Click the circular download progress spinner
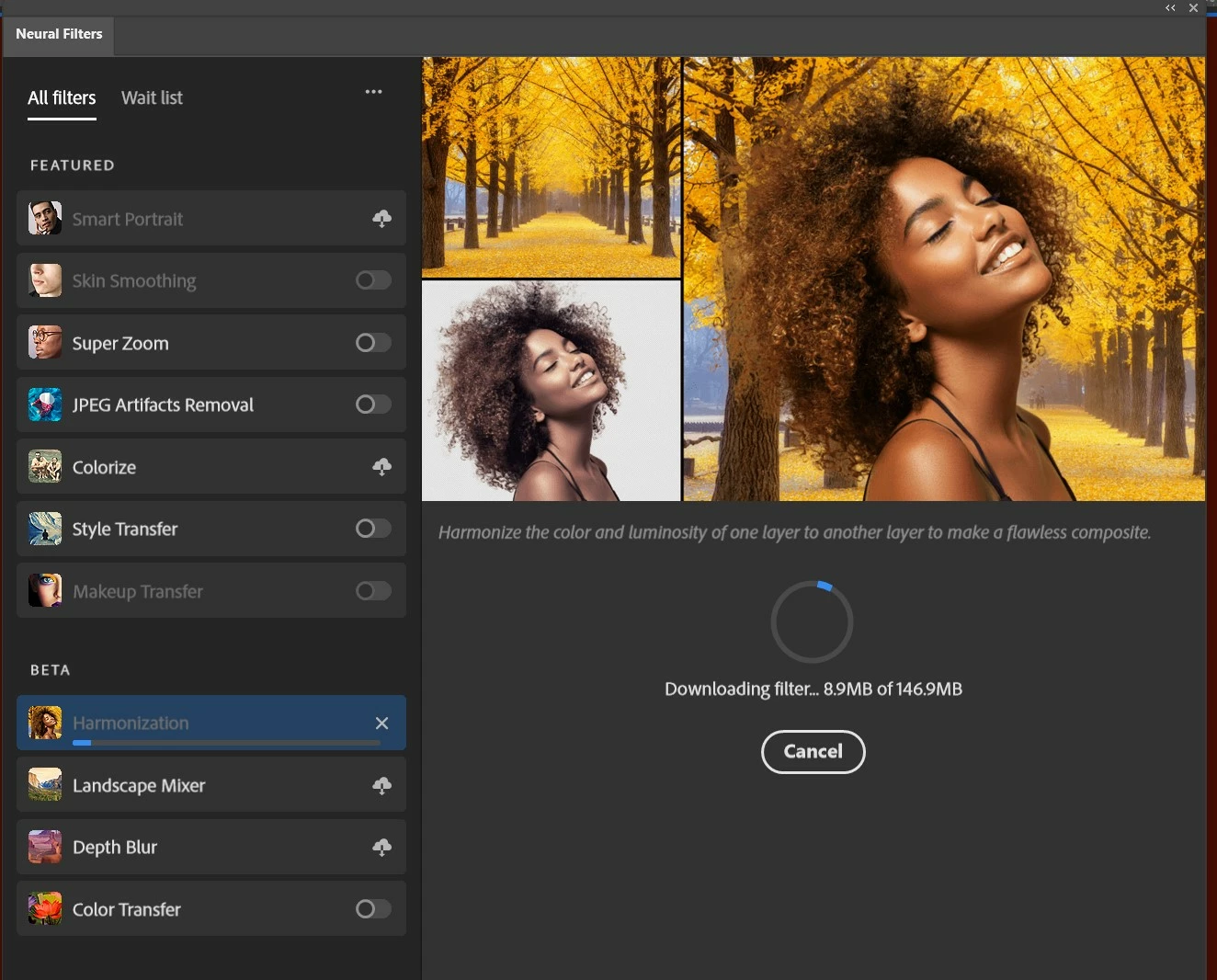Image resolution: width=1217 pixels, height=980 pixels. coord(812,621)
